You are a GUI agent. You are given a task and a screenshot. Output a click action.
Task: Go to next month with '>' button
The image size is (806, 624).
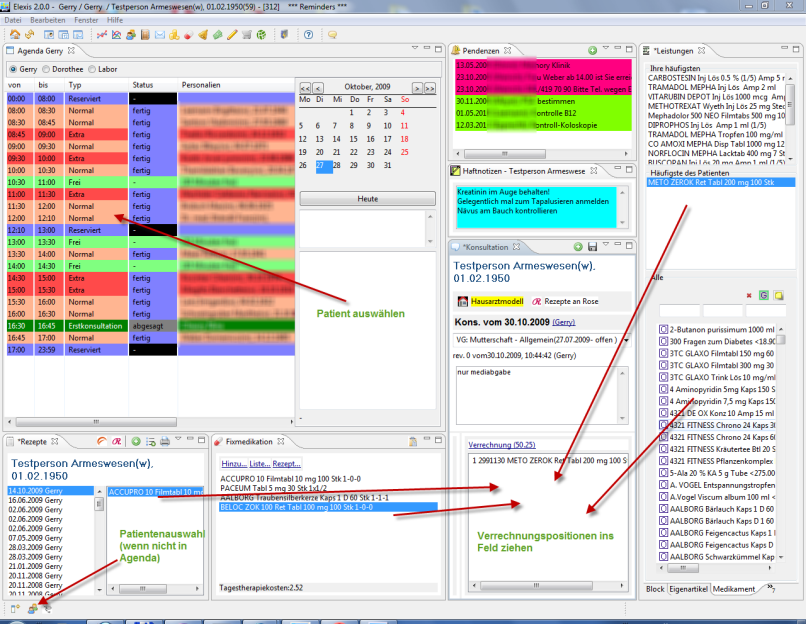tap(417, 88)
